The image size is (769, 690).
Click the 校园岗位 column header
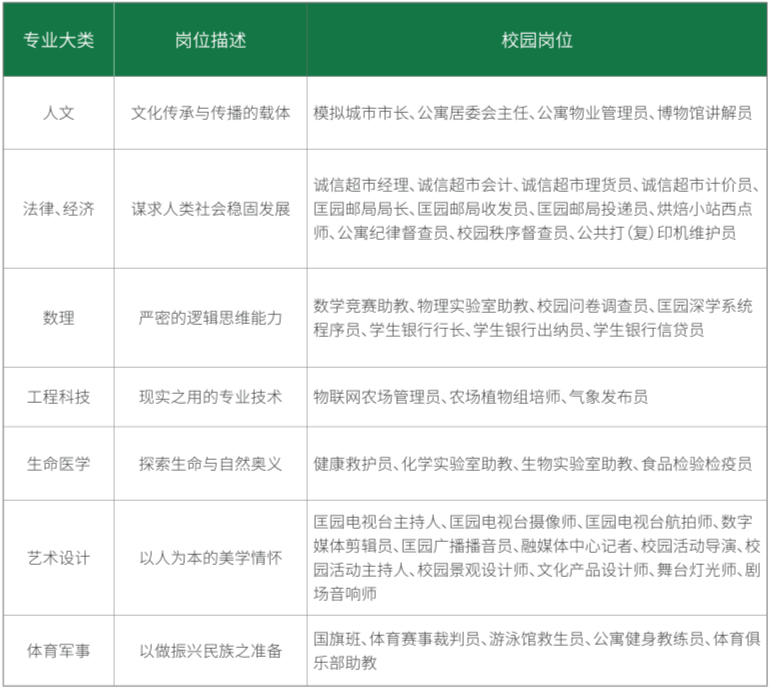(537, 40)
